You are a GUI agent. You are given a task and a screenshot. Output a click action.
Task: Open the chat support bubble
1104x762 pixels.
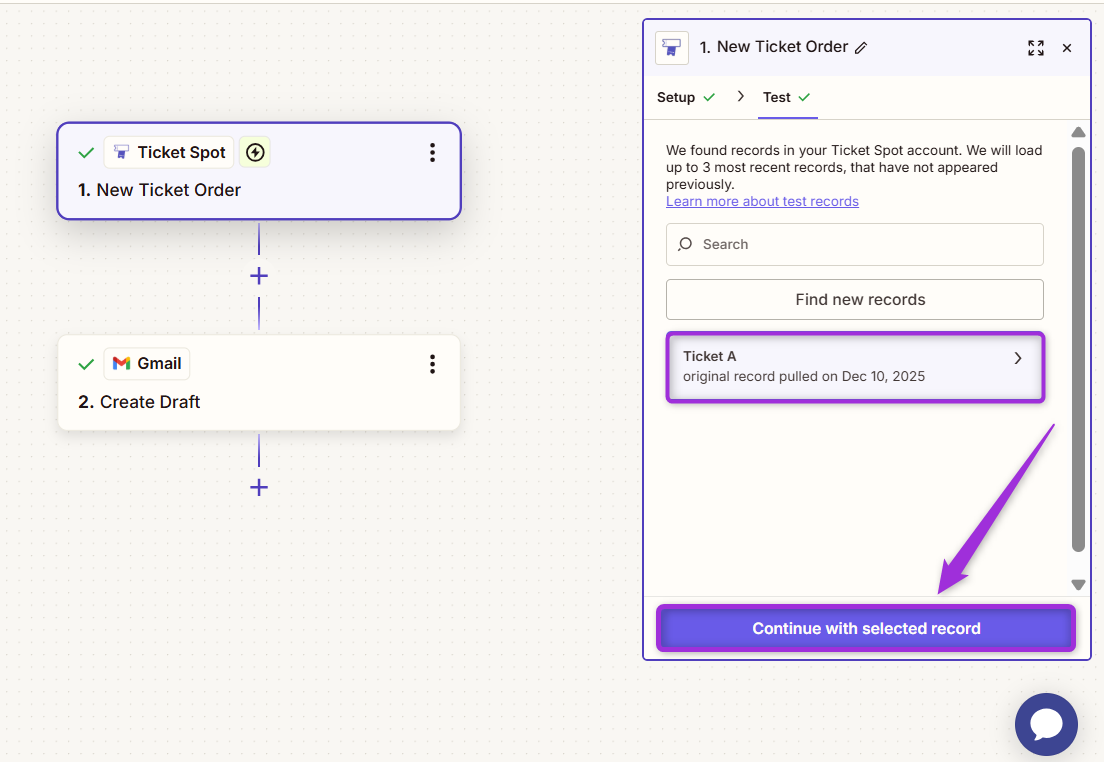[x=1046, y=724]
